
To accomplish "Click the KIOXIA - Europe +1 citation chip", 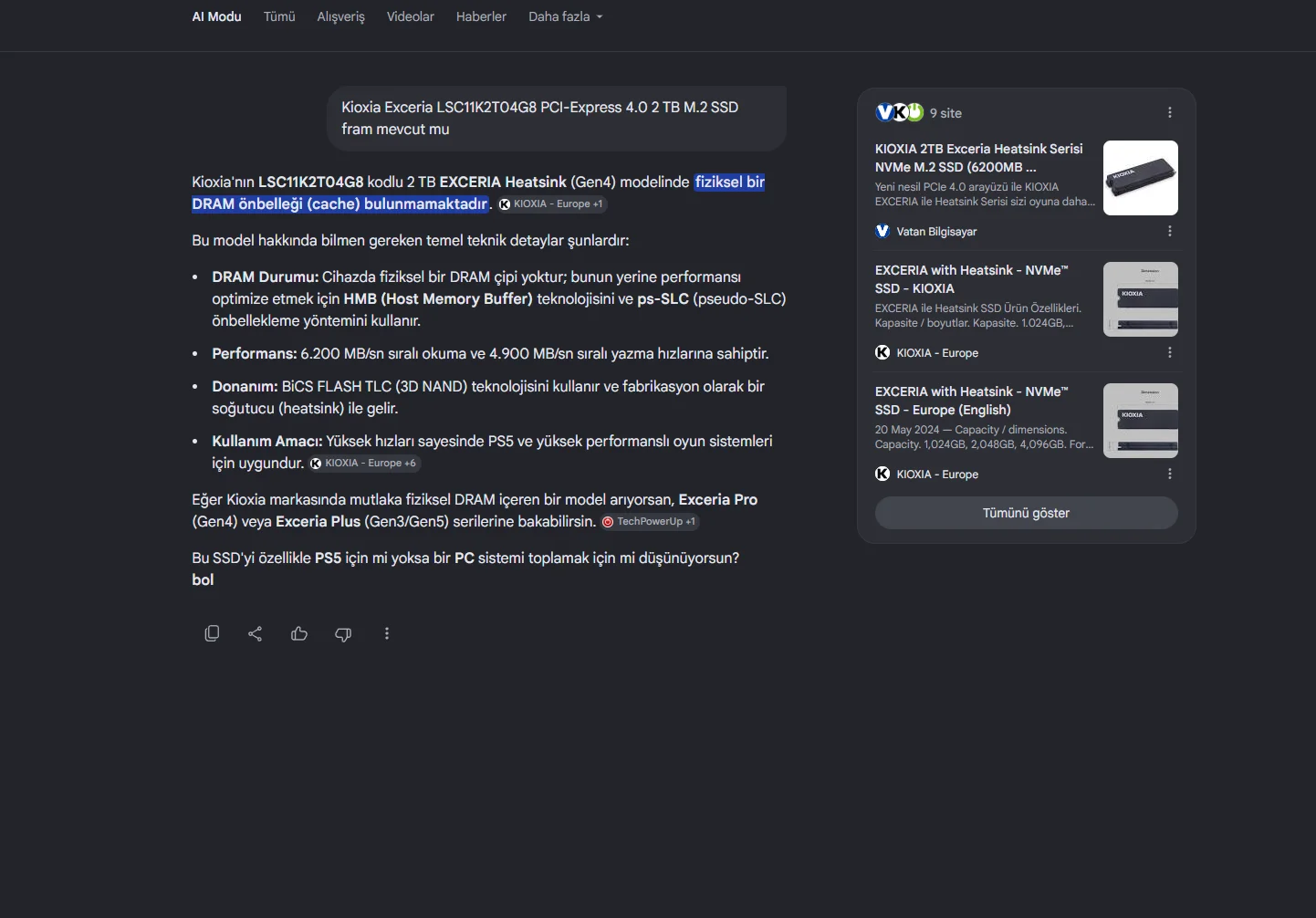I will [551, 203].
